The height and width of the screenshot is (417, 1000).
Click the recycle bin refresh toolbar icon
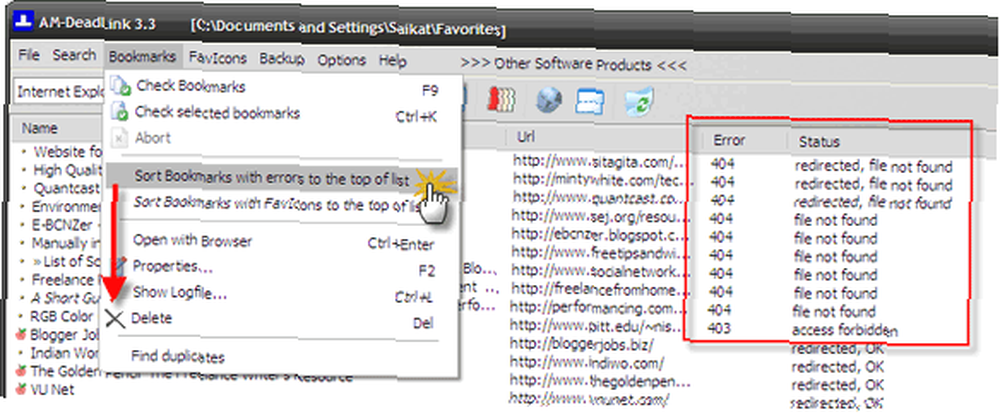click(638, 101)
